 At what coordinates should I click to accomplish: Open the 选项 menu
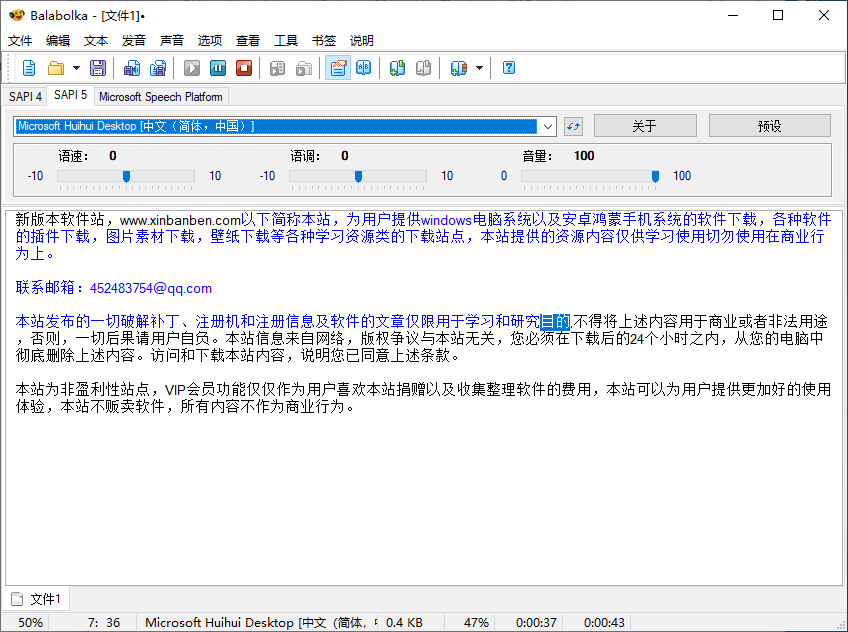point(210,41)
